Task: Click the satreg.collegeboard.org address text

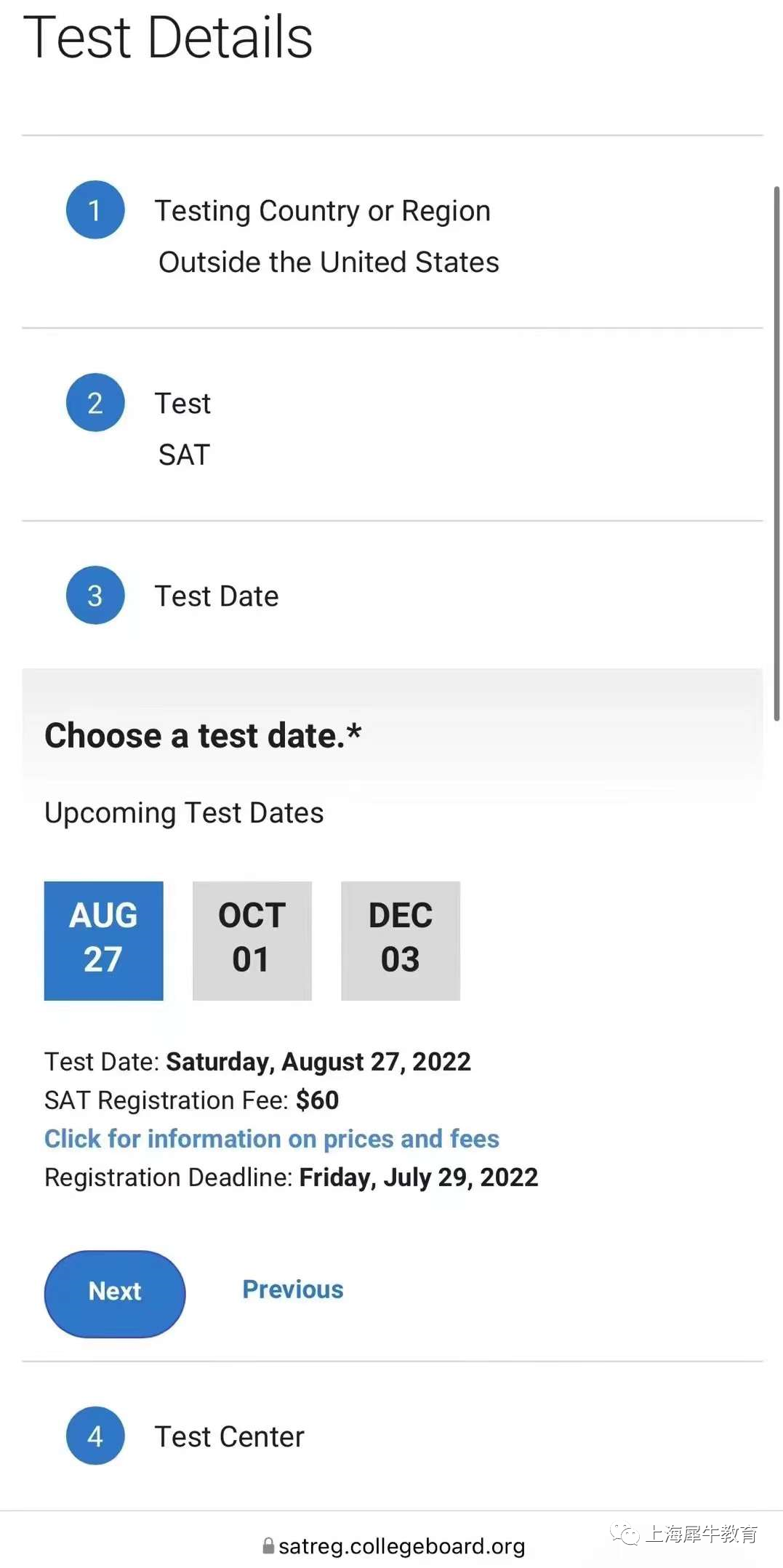Action: tap(401, 1546)
